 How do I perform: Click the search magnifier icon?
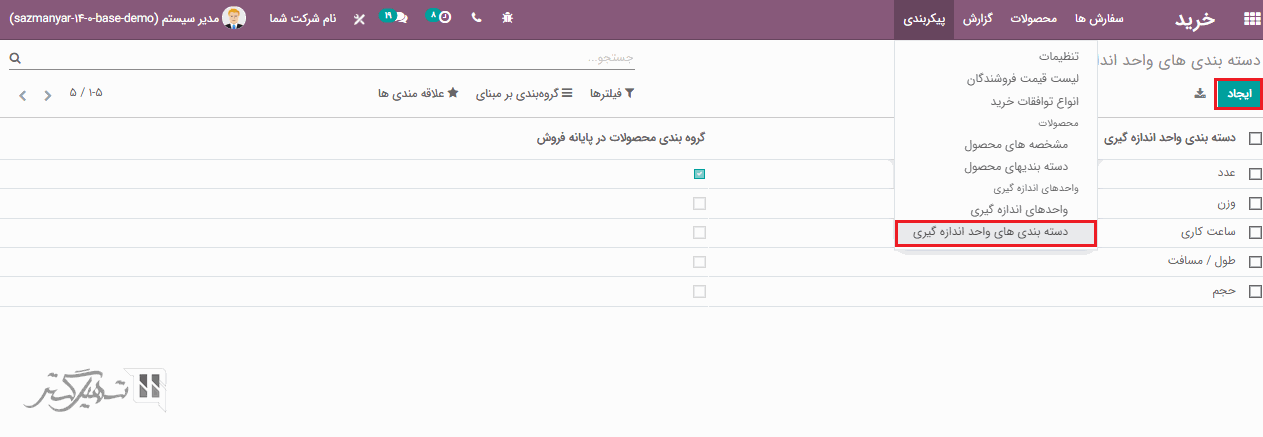14,59
